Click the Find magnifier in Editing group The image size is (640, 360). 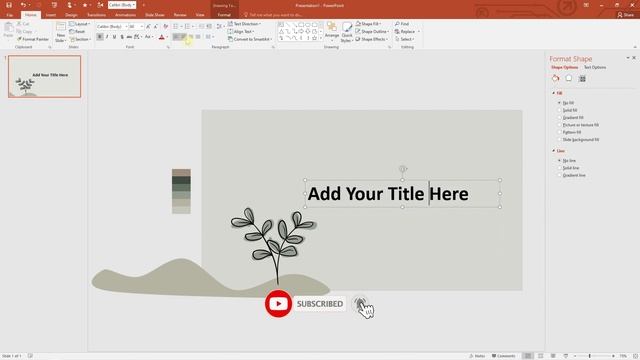click(x=397, y=24)
